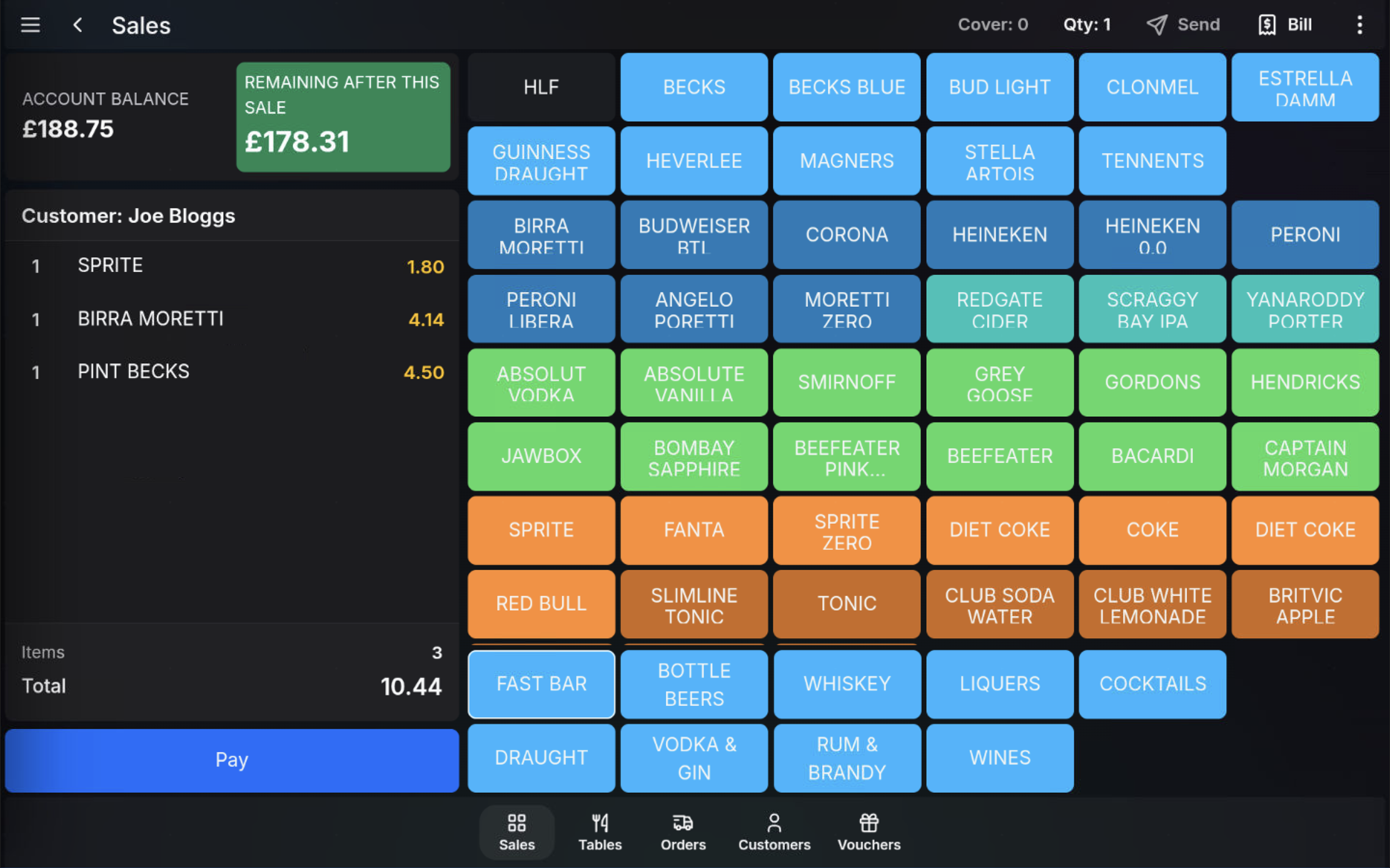This screenshot has width=1390, height=868.
Task: Open the three-dot overflow menu
Action: [x=1359, y=25]
